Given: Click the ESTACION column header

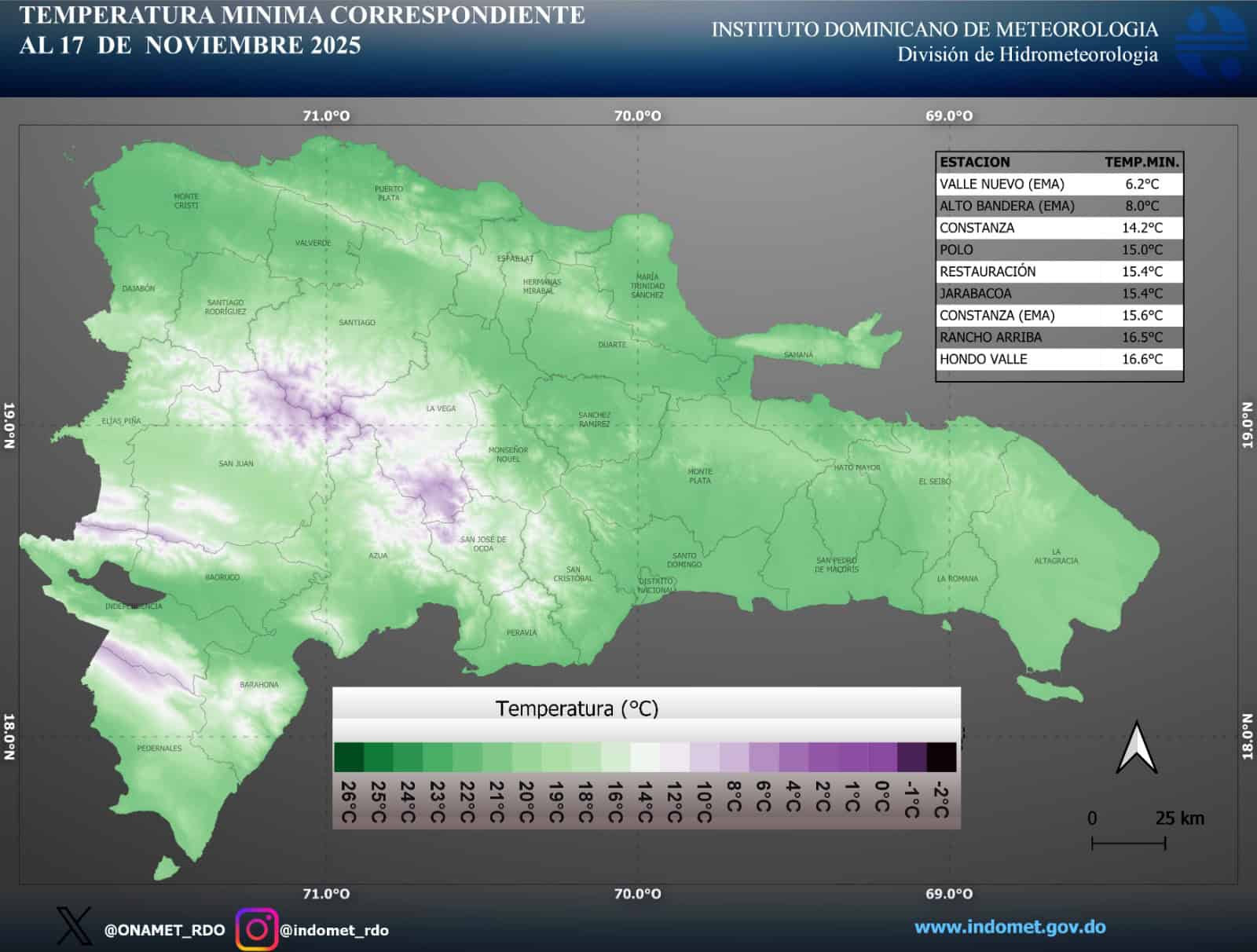Looking at the screenshot, I should (x=974, y=163).
